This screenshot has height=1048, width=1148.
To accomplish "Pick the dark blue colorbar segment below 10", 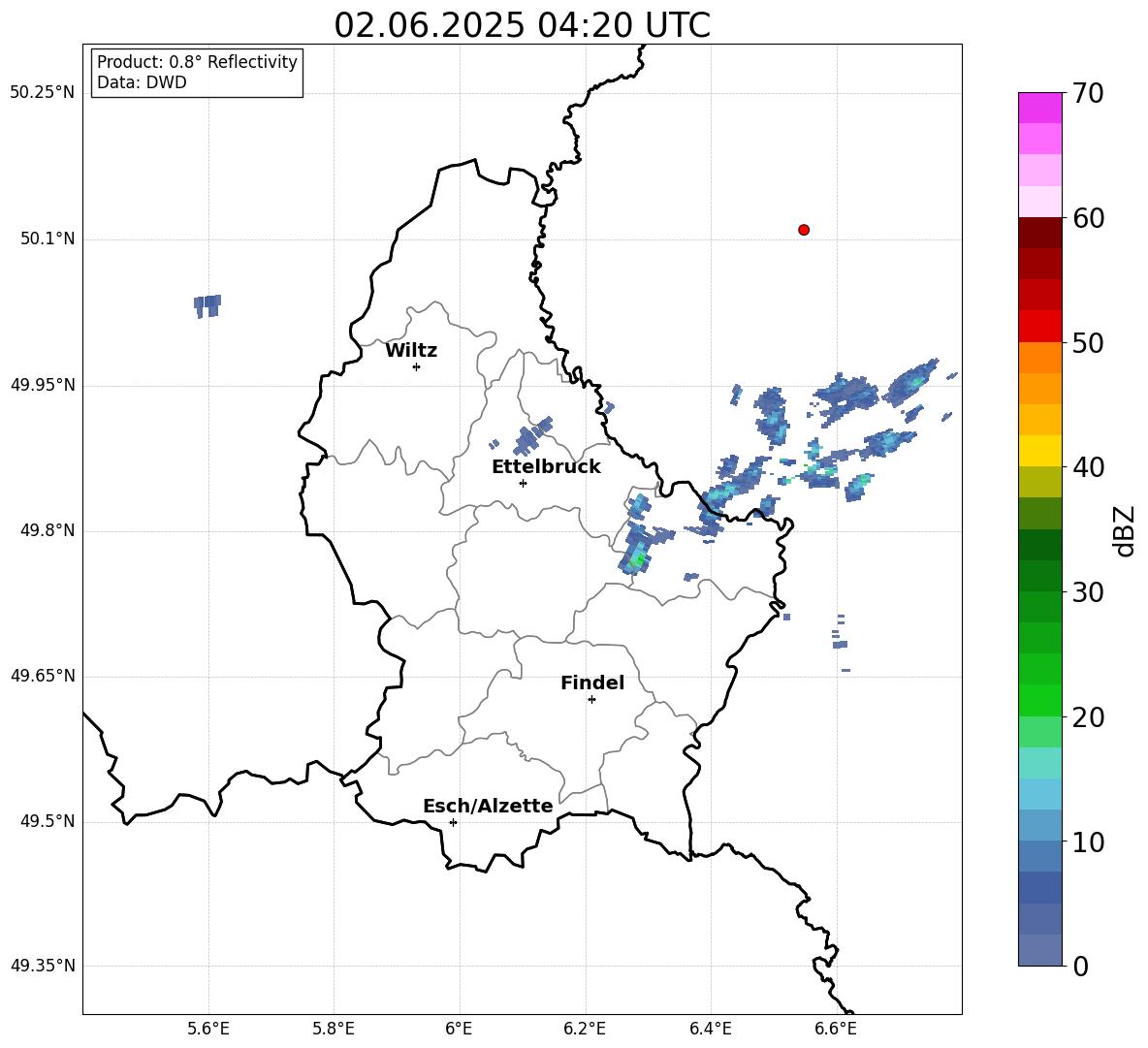I will (1040, 887).
